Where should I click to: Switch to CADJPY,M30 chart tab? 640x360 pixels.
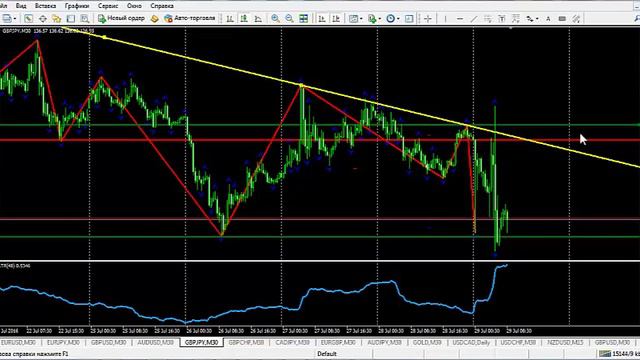293,342
